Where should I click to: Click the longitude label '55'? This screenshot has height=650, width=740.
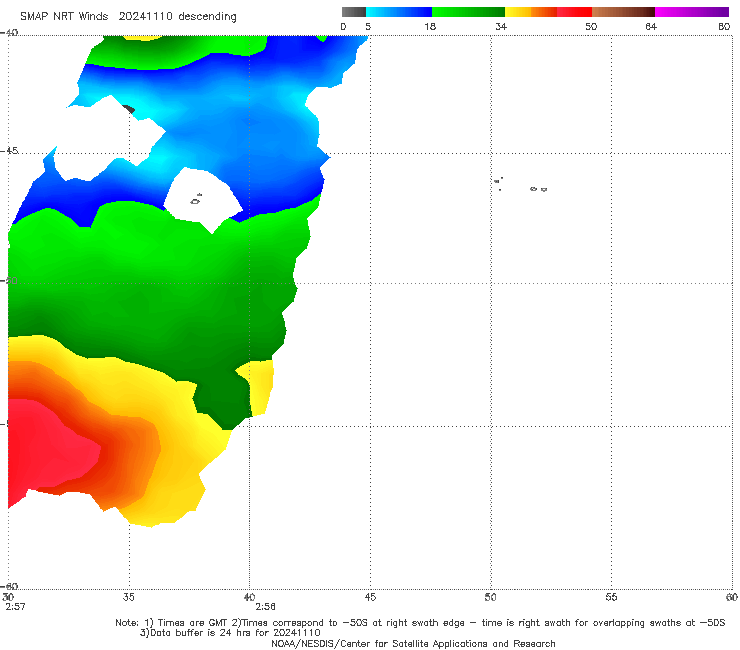point(611,597)
